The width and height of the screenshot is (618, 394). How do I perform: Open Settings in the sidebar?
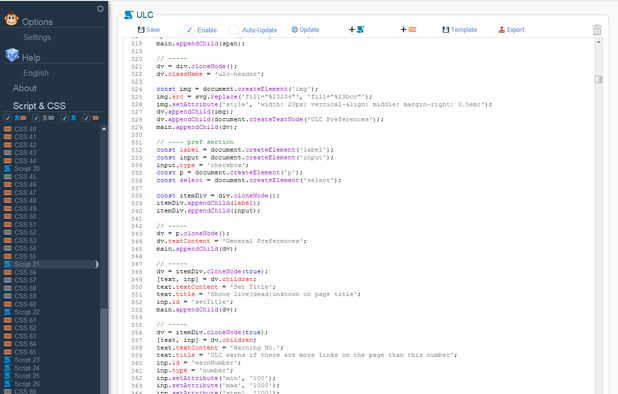click(37, 37)
